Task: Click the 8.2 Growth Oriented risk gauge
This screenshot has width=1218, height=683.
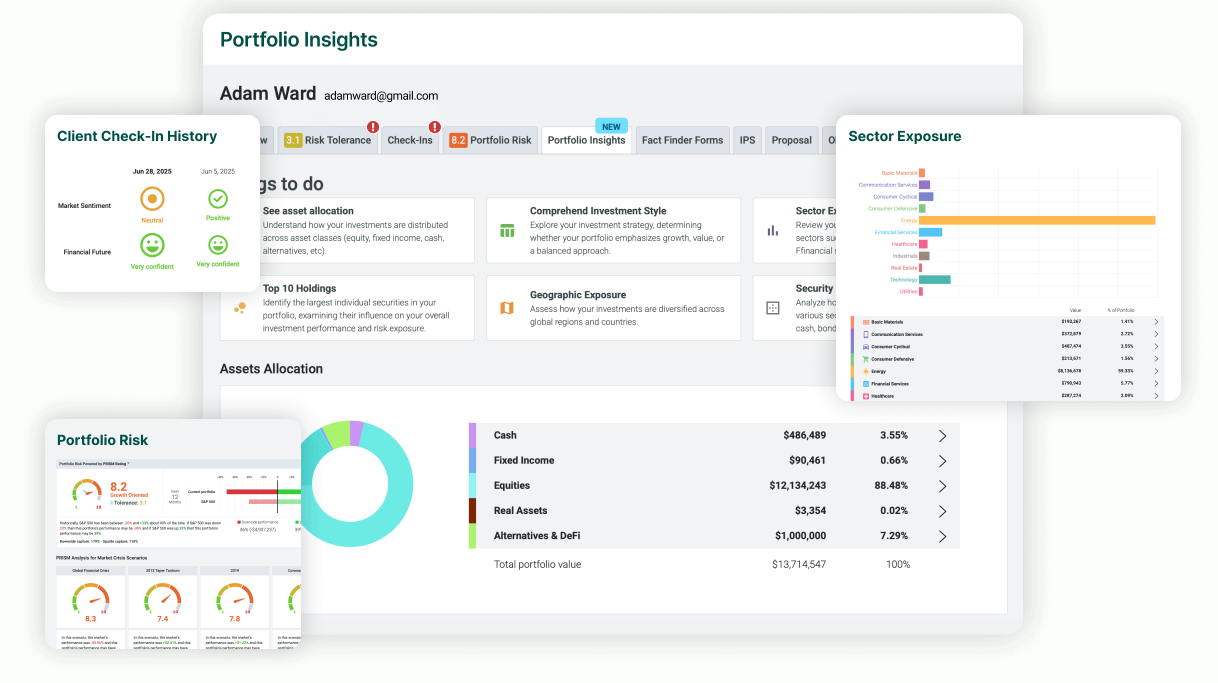Action: click(x=87, y=493)
